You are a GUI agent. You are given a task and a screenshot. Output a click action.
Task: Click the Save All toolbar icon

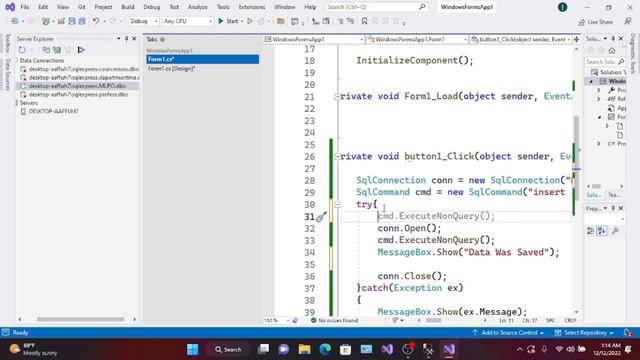(x=82, y=21)
